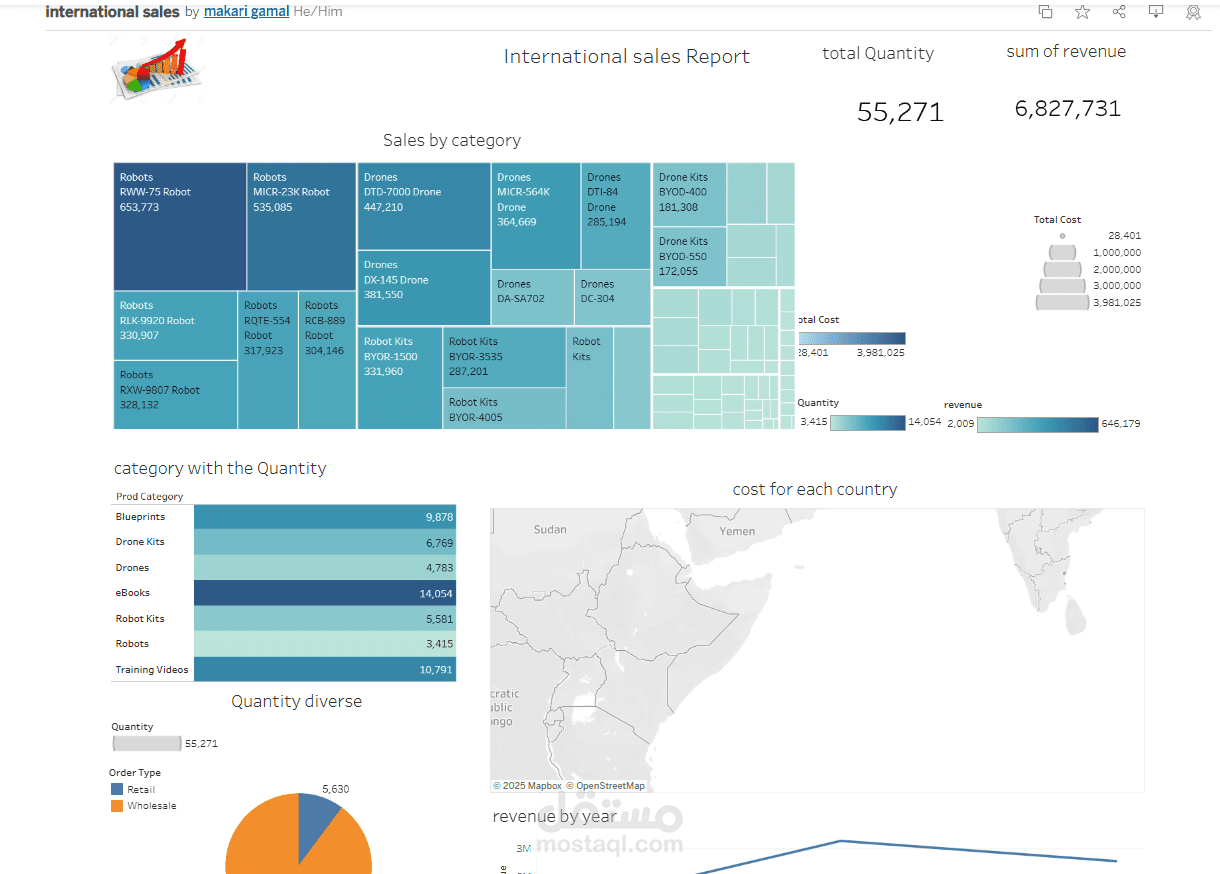Click the 'Prod Category' column header
Screen dimensions: 1220x874
[x=150, y=496]
